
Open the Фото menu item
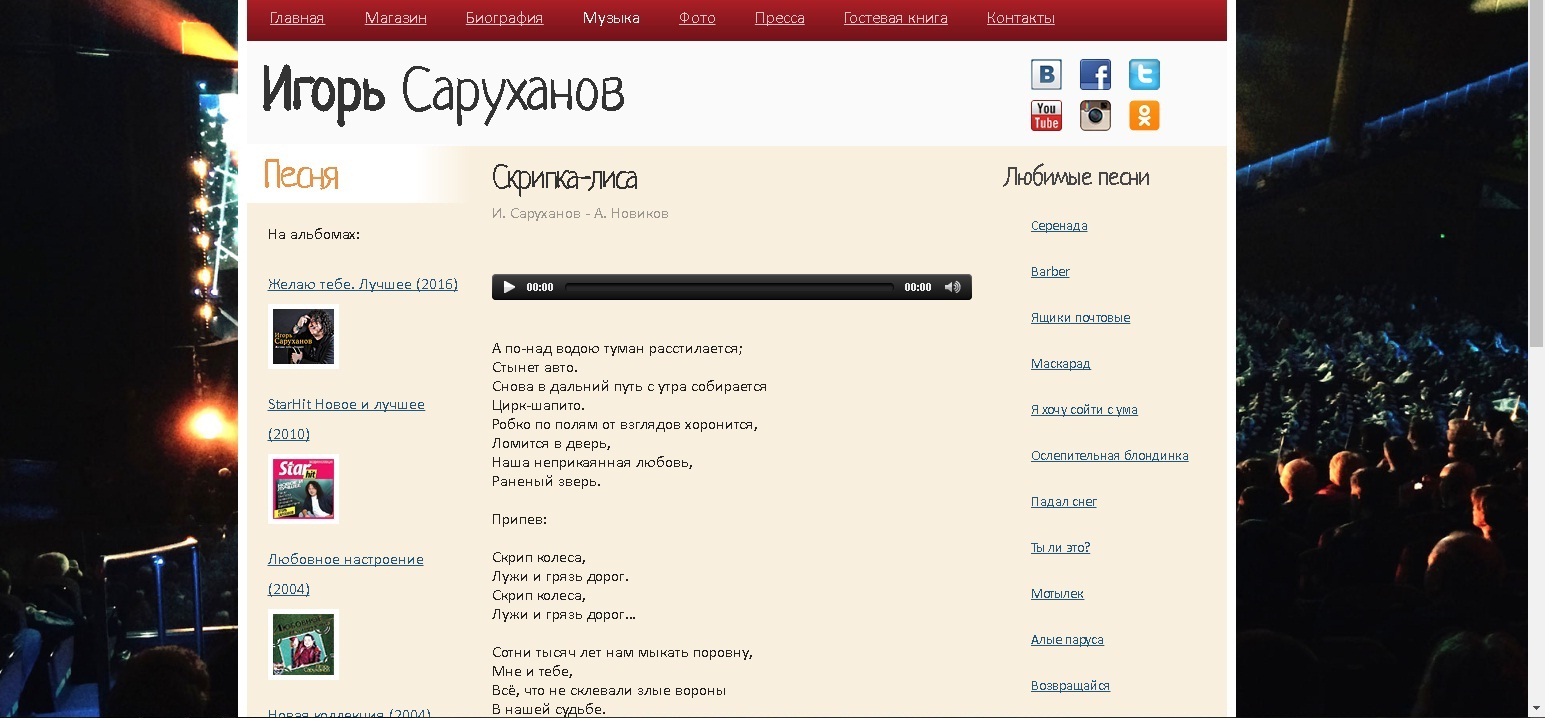[697, 18]
